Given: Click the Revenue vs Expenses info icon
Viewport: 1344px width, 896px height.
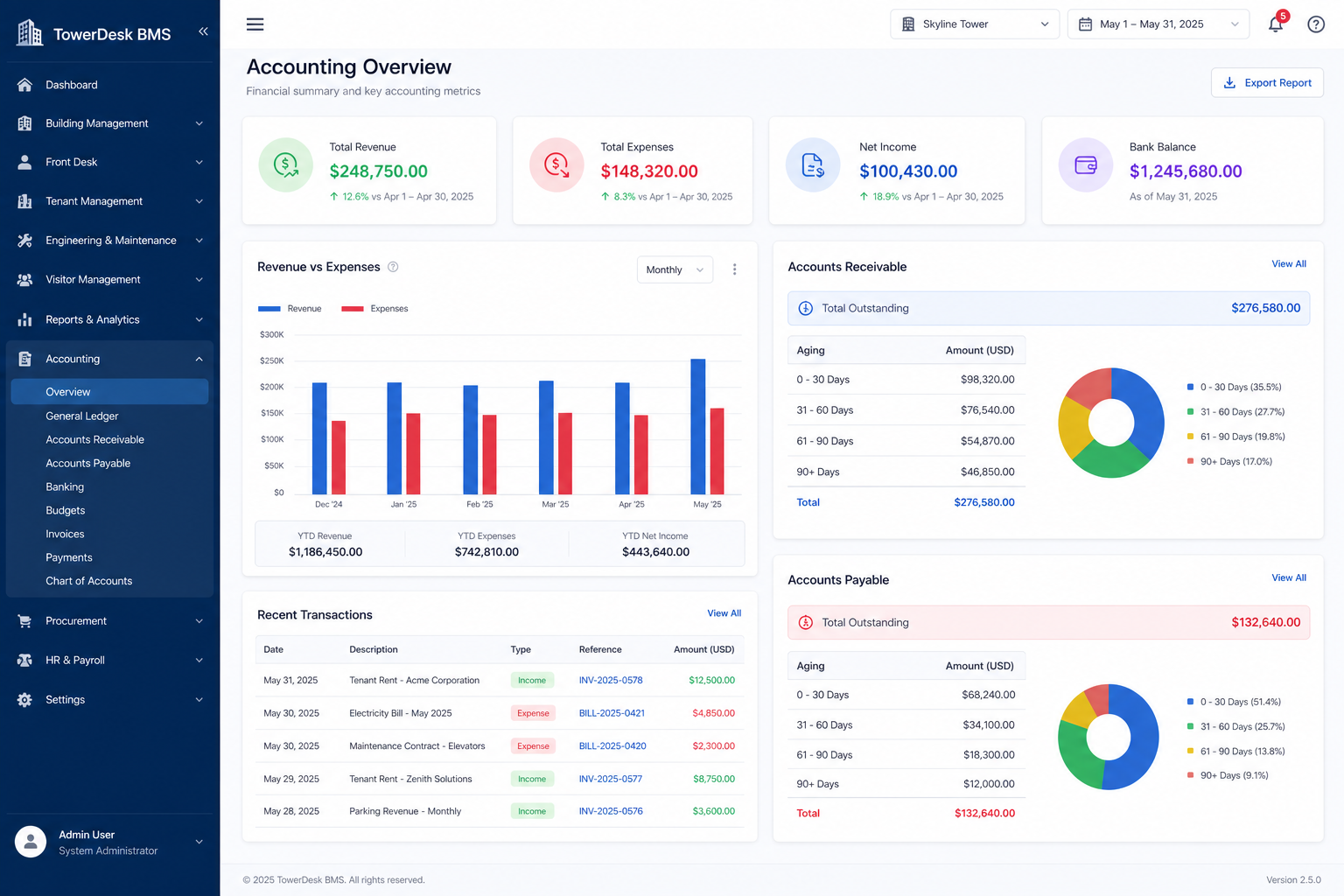Looking at the screenshot, I should click(x=393, y=267).
